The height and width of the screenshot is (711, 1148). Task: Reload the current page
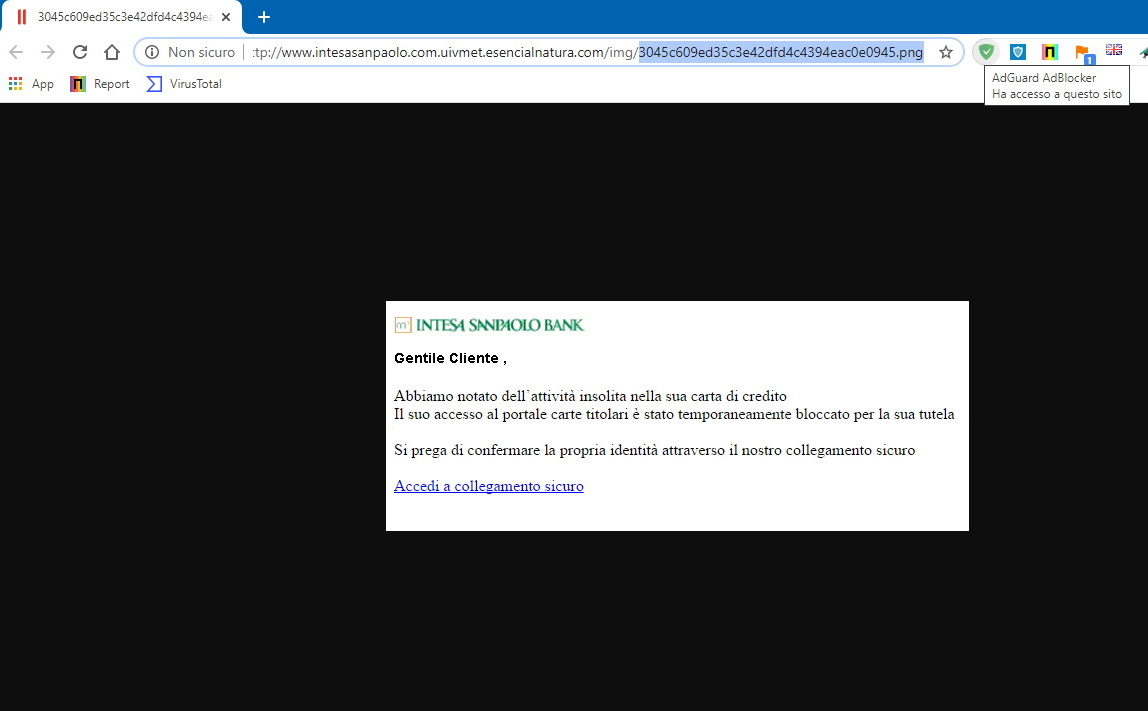pyautogui.click(x=80, y=52)
